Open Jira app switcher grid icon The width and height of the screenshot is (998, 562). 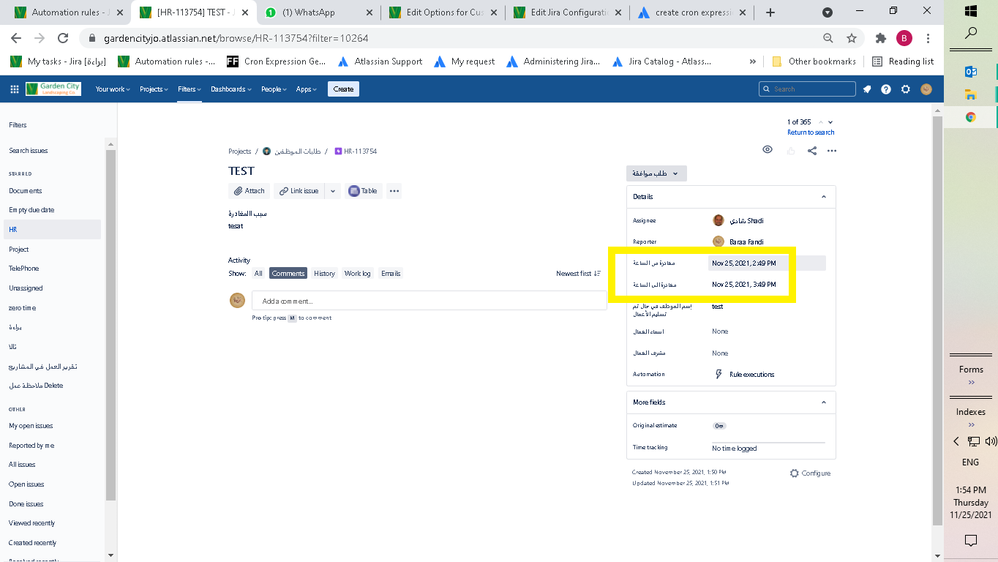click(x=15, y=89)
